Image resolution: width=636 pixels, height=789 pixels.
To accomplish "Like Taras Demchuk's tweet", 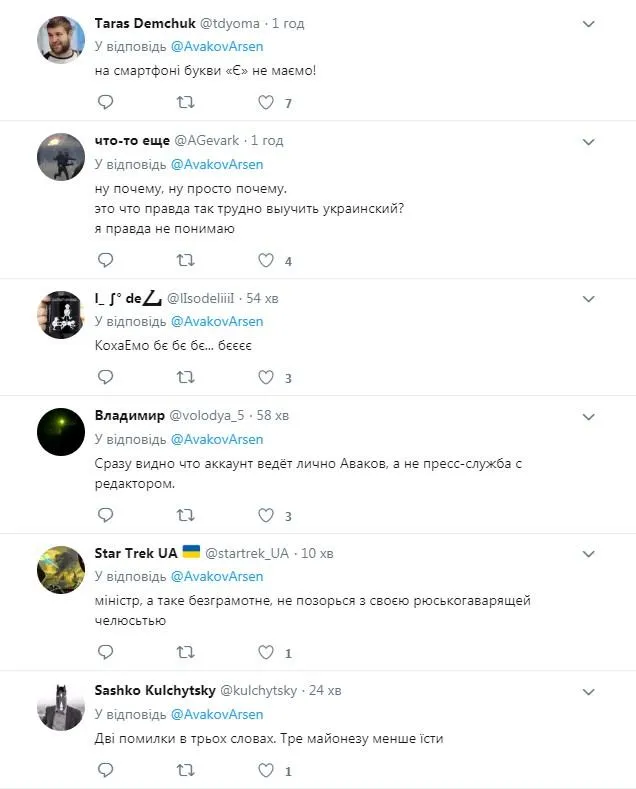I will [x=265, y=102].
